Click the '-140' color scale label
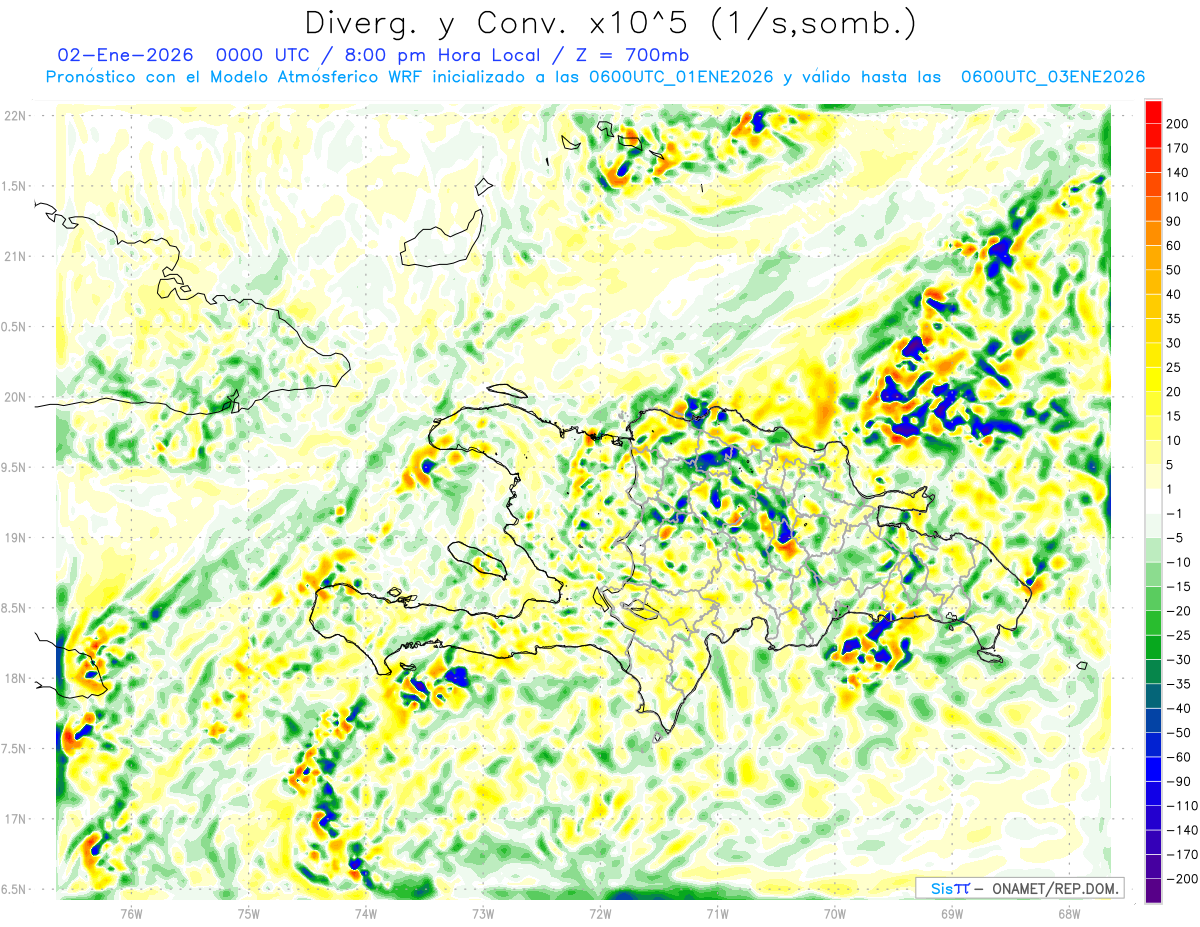 (x=1182, y=830)
